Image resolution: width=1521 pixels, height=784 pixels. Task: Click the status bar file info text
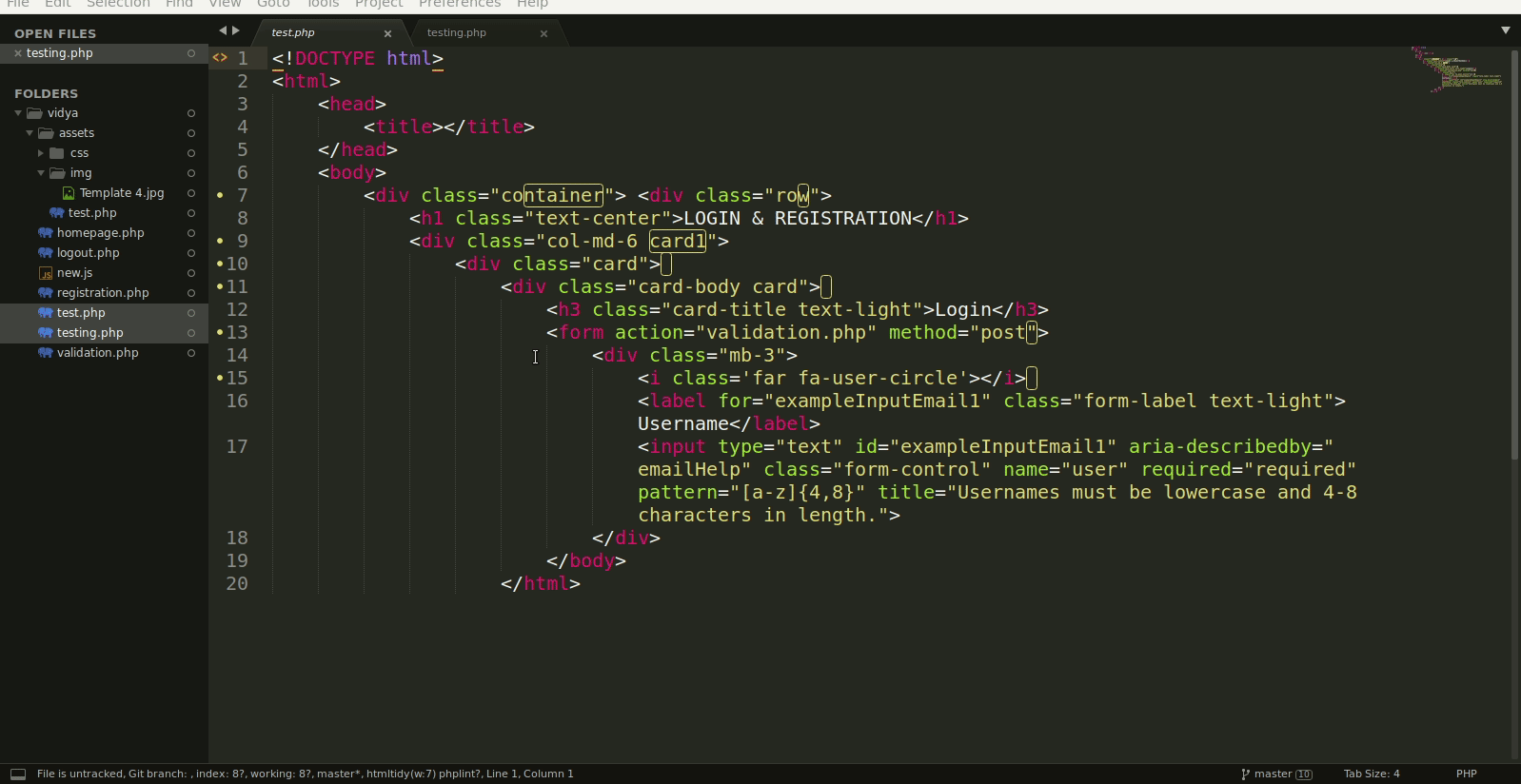point(306,774)
